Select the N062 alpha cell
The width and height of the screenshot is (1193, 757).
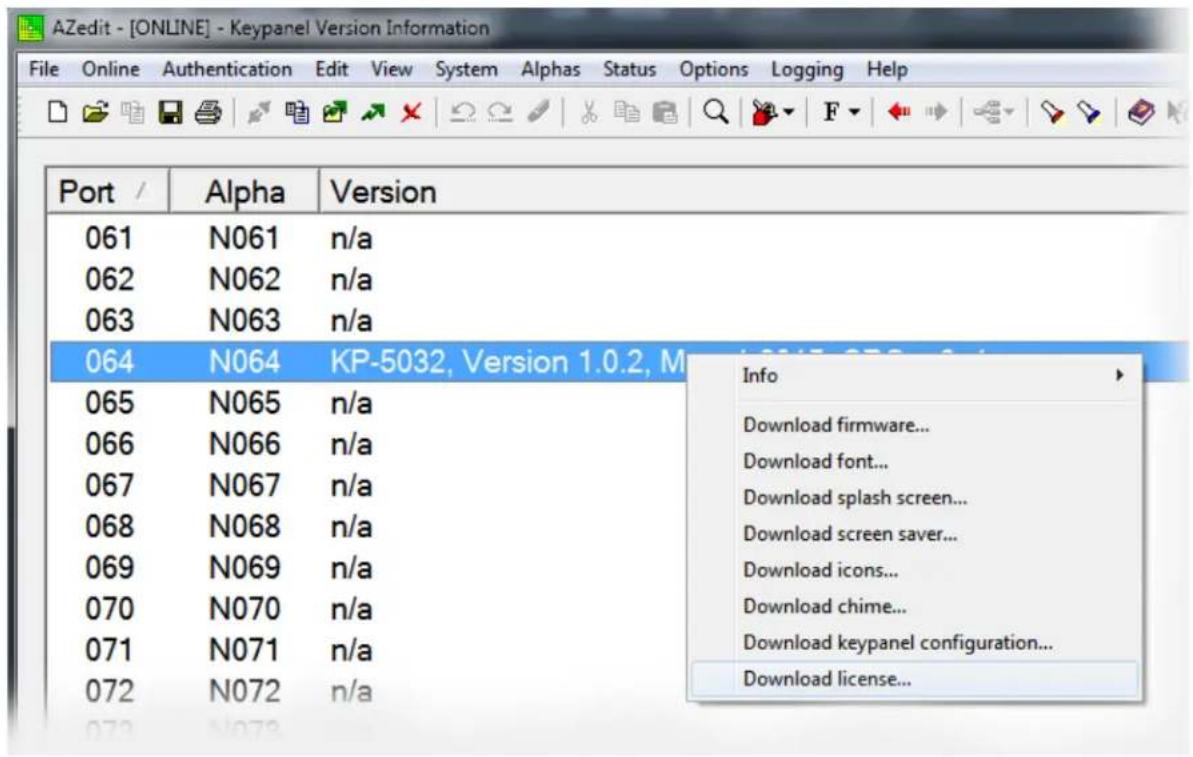coord(244,279)
